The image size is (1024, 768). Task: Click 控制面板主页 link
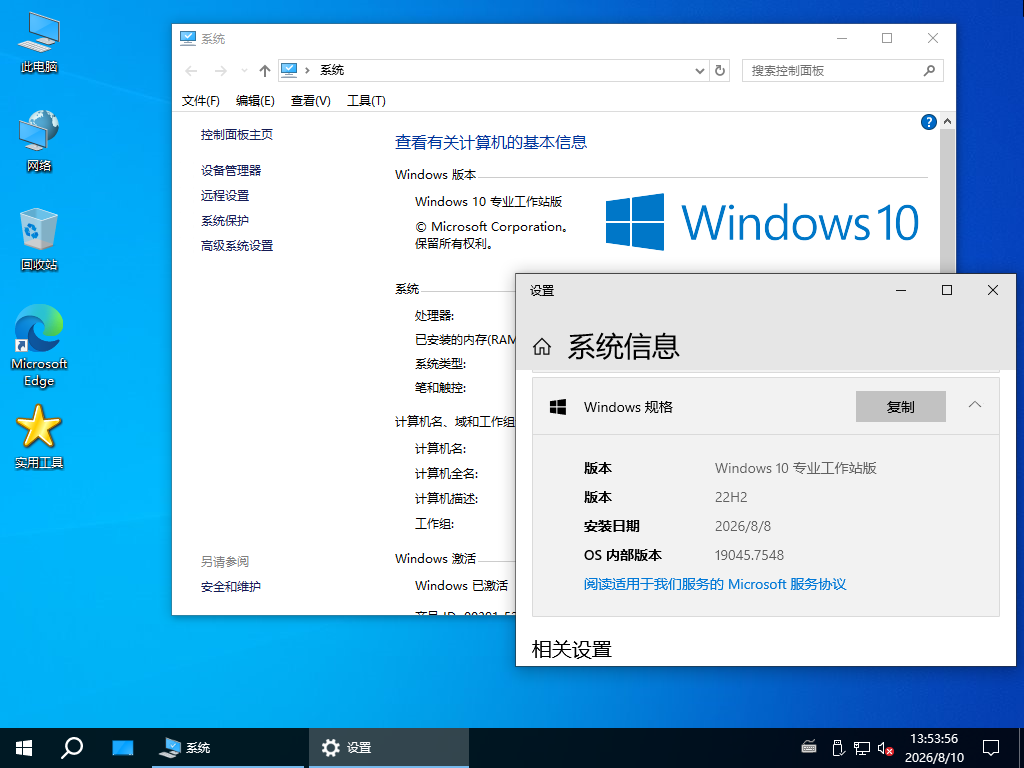(236, 135)
